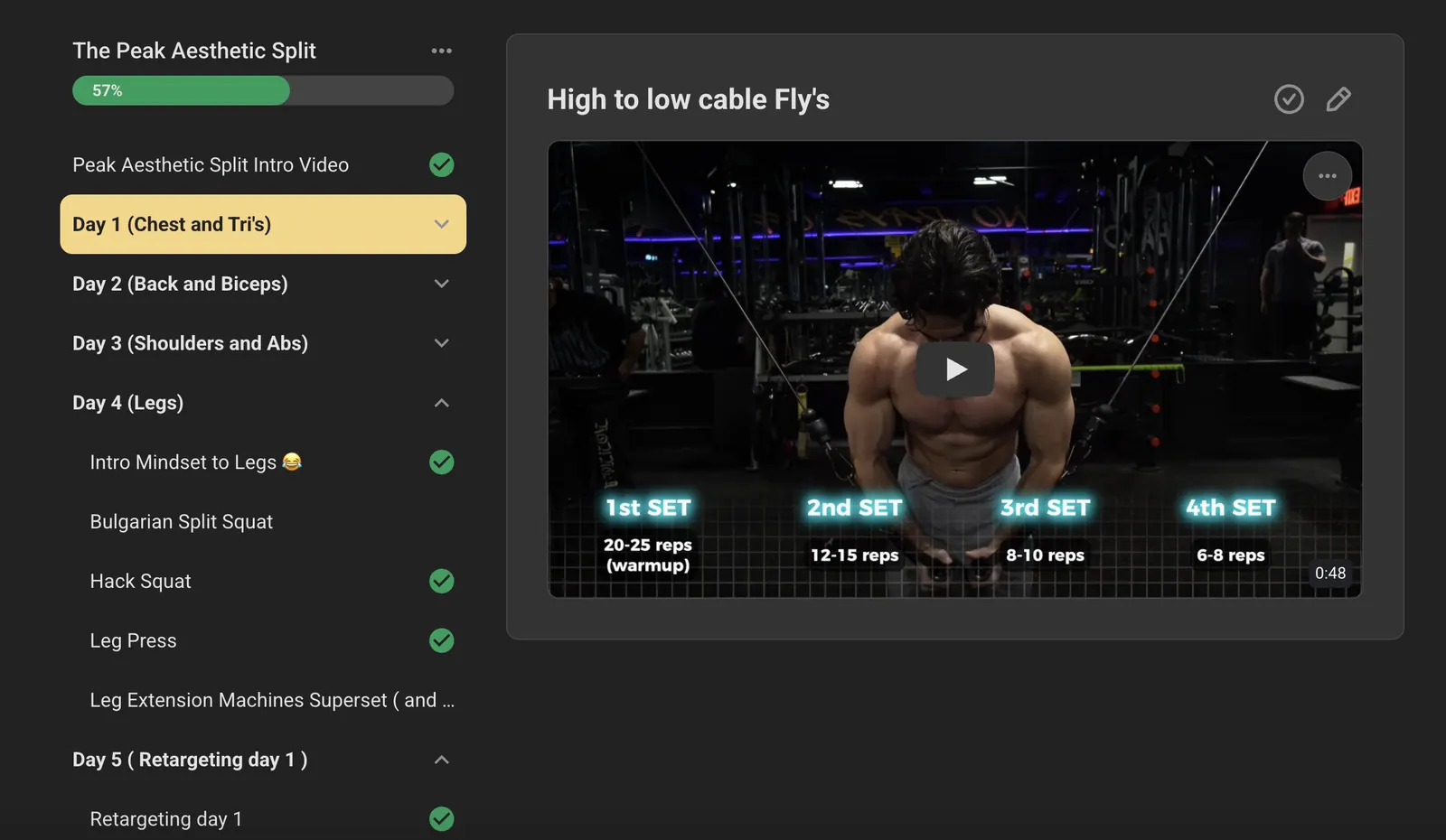Toggle completion check for Retargeting day 1
The height and width of the screenshot is (840, 1446).
point(441,818)
